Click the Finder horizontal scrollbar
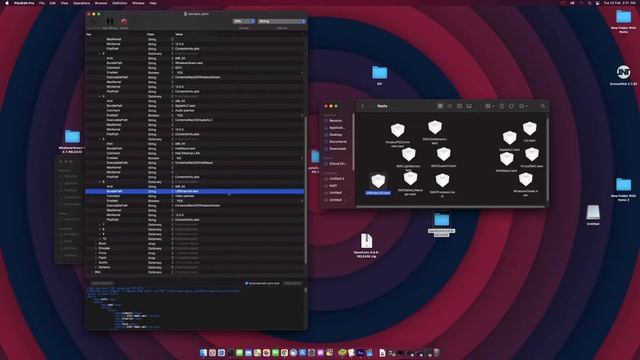 [451, 207]
